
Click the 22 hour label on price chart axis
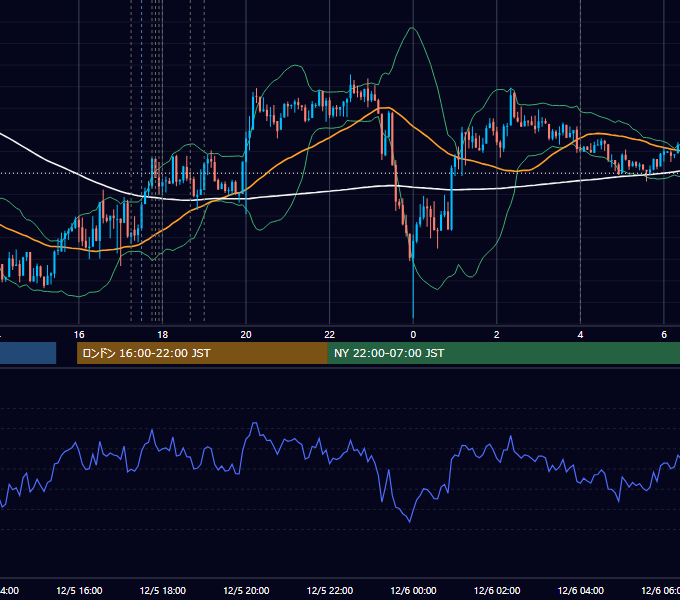click(x=330, y=335)
